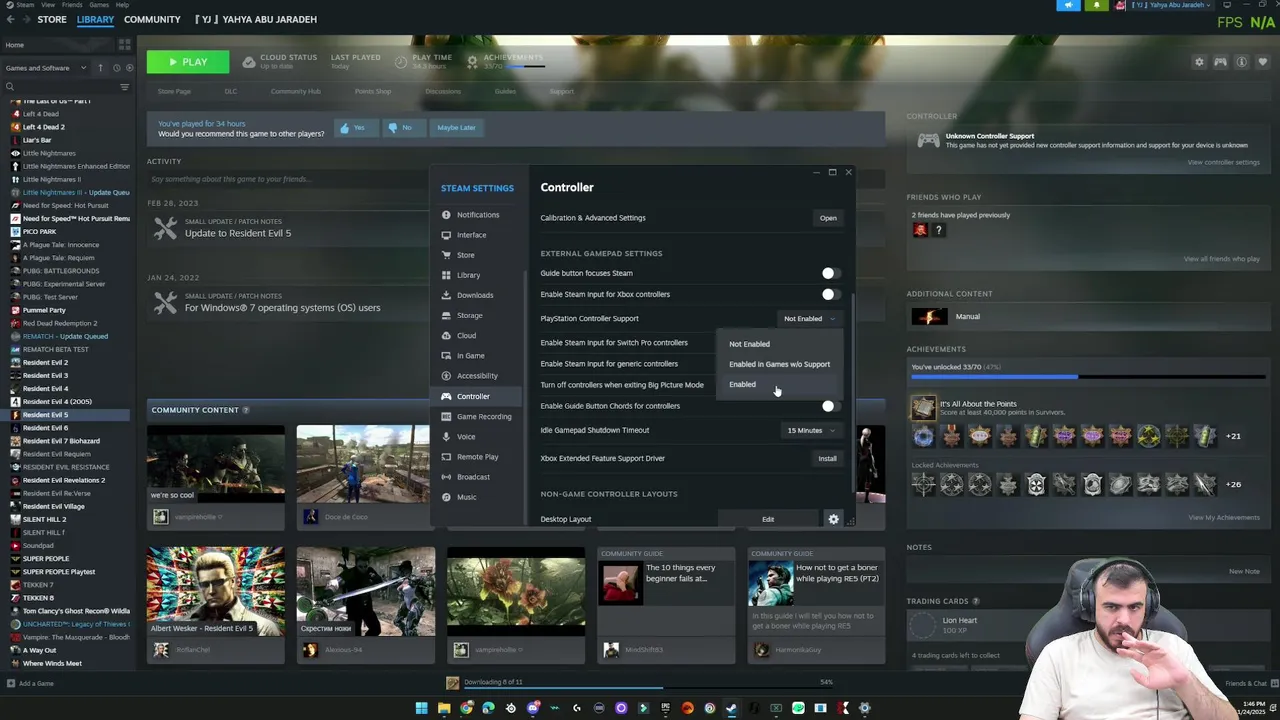Viewport: 1280px width, 720px height.
Task: Open View My Achievements link
Action: pyautogui.click(x=1224, y=517)
